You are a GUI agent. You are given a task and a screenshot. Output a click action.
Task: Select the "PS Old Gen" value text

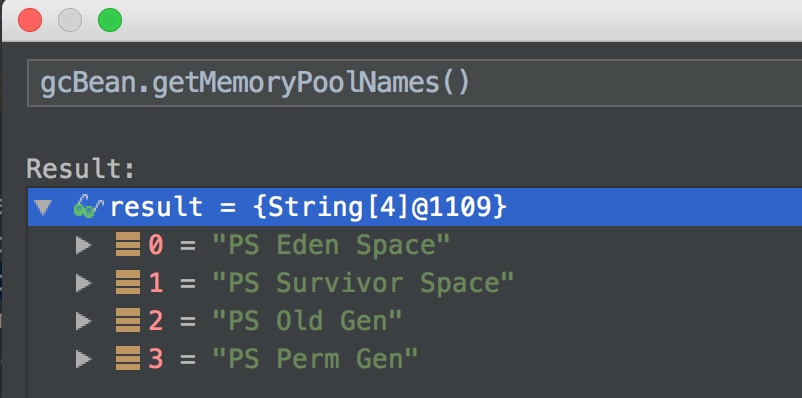(307, 321)
